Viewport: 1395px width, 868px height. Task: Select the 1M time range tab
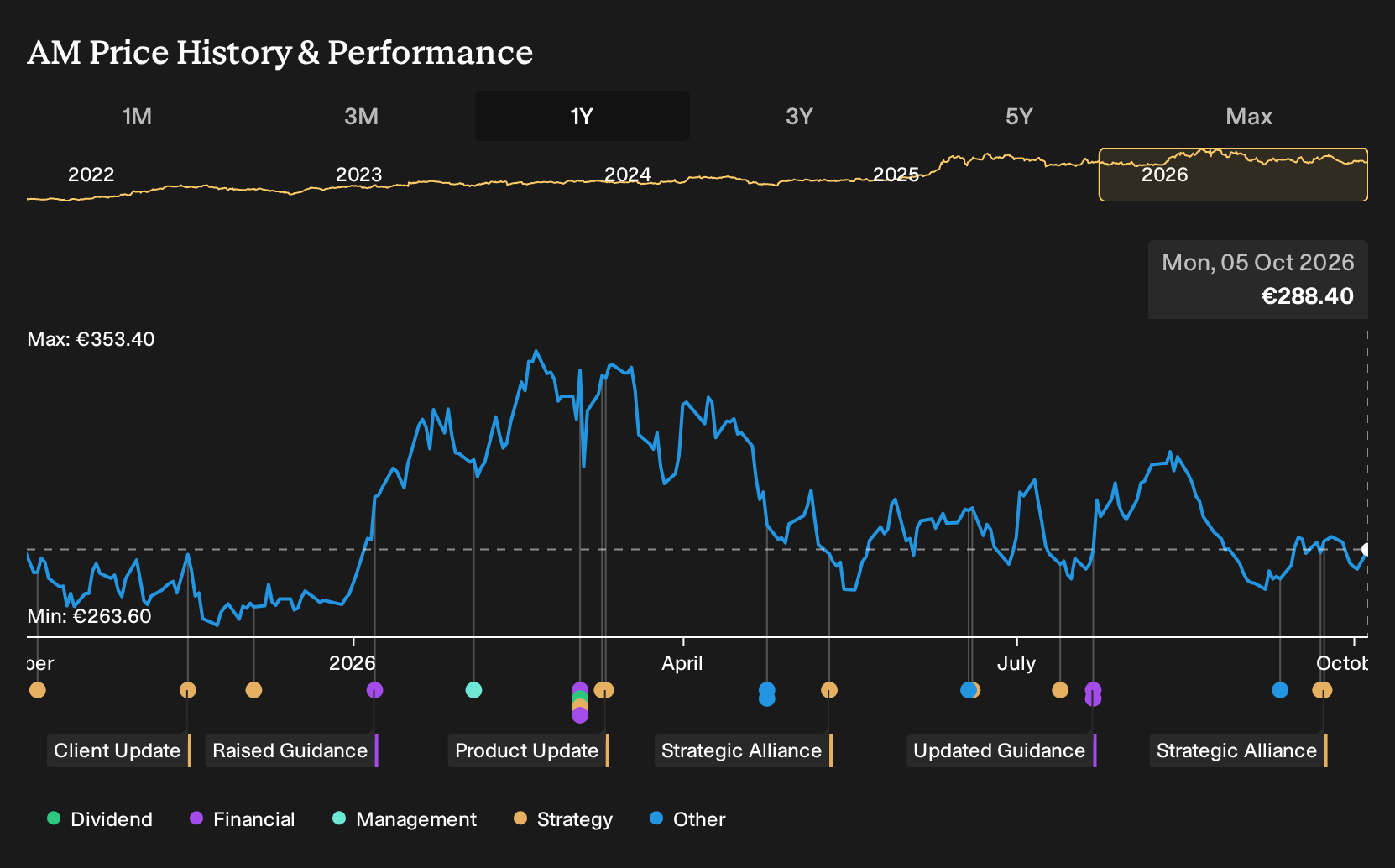click(137, 116)
